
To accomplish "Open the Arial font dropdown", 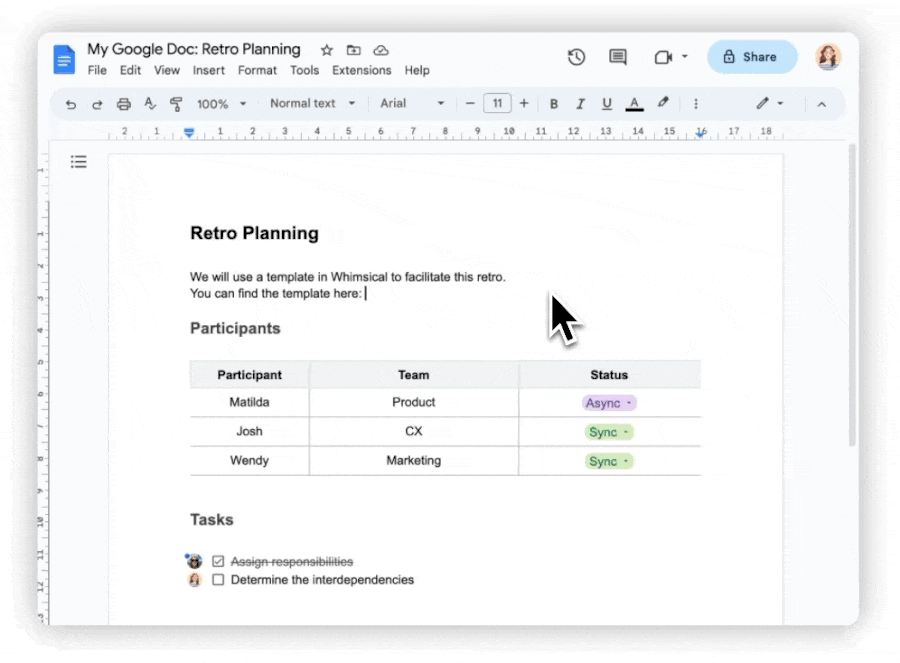I will (412, 103).
